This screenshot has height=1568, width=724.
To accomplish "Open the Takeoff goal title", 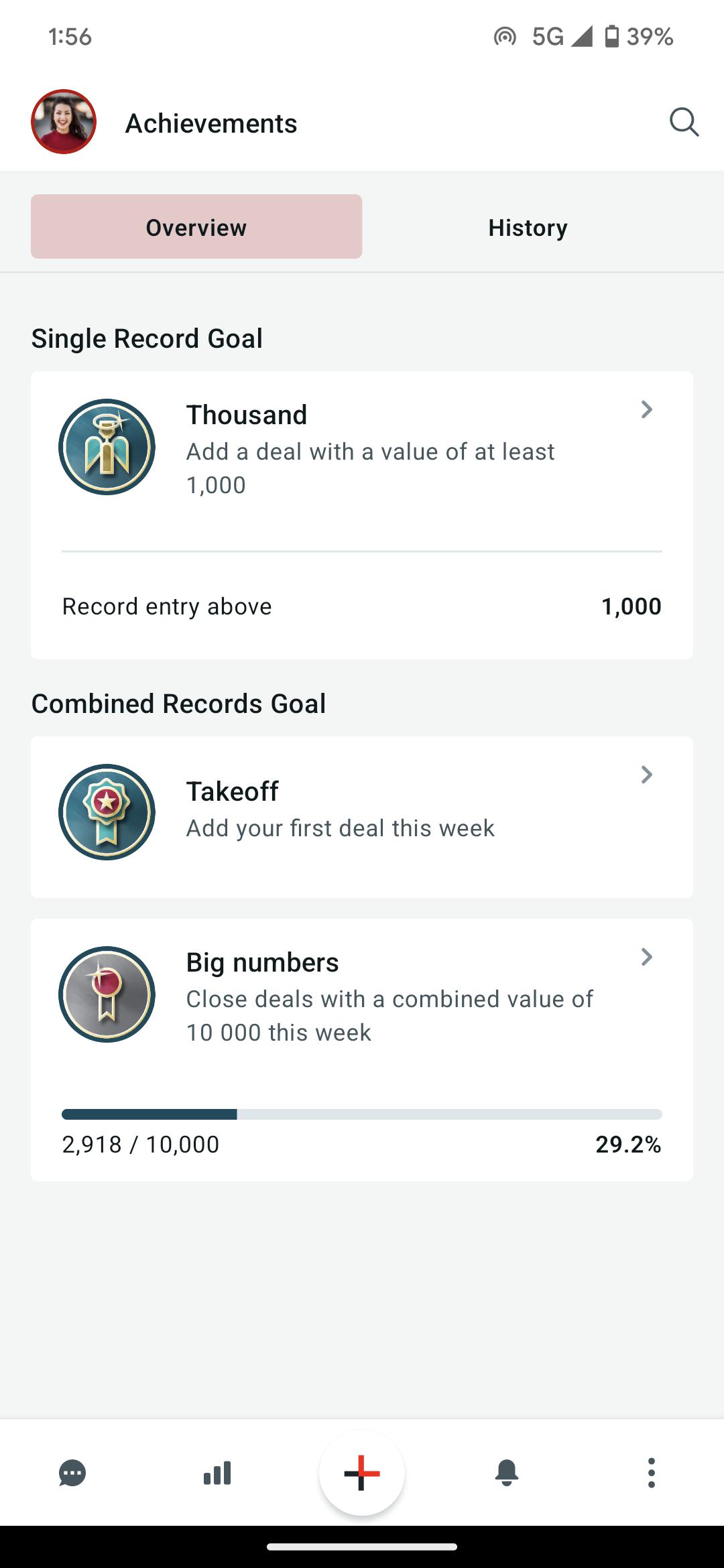I will (x=232, y=791).
